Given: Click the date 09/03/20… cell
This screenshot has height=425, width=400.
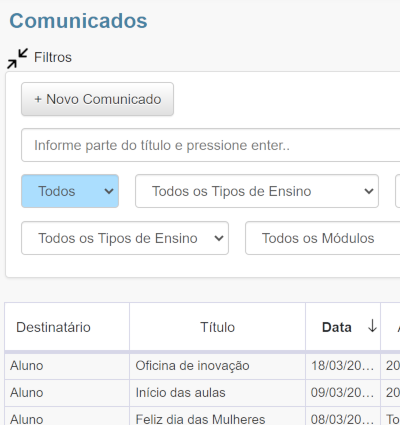Looking at the screenshot, I should click(x=342, y=393).
